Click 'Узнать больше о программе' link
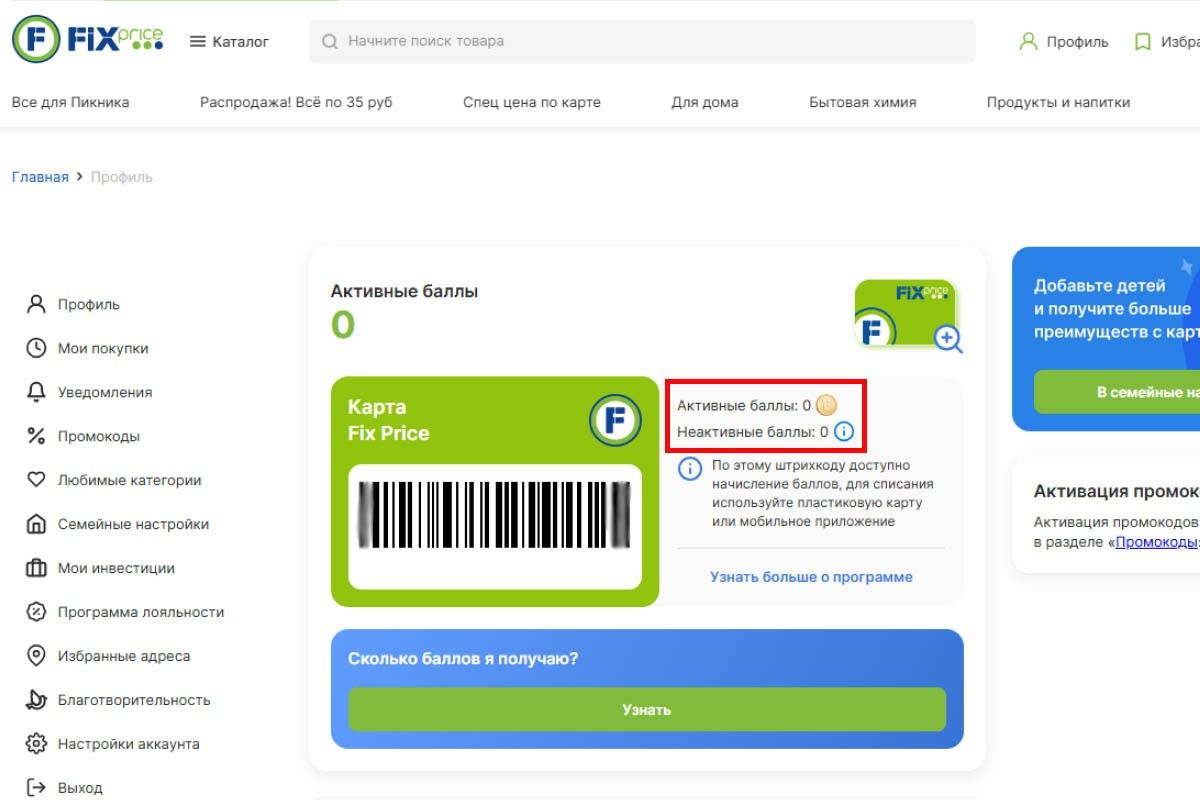1200x800 pixels. point(811,577)
